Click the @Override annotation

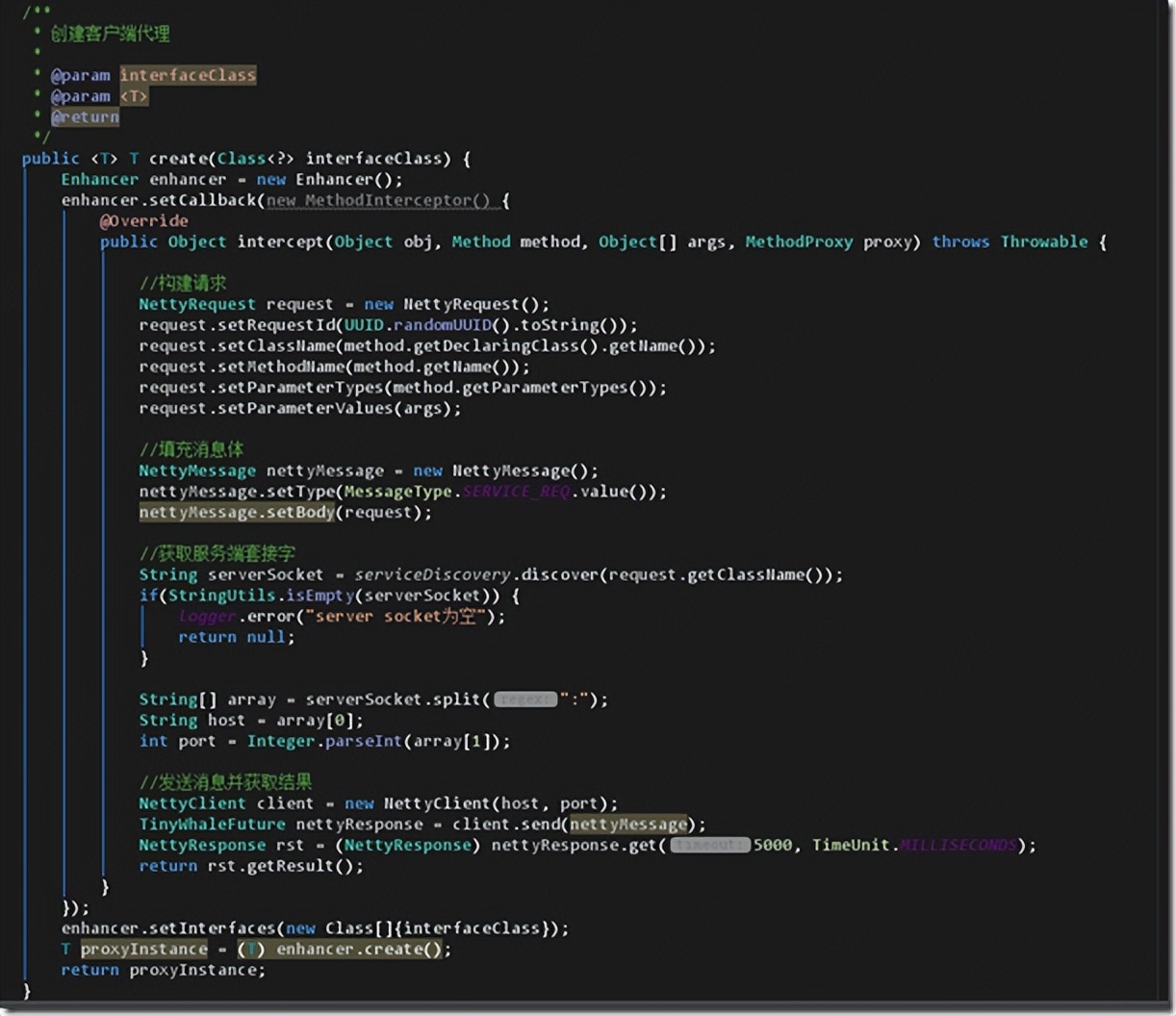[x=143, y=220]
